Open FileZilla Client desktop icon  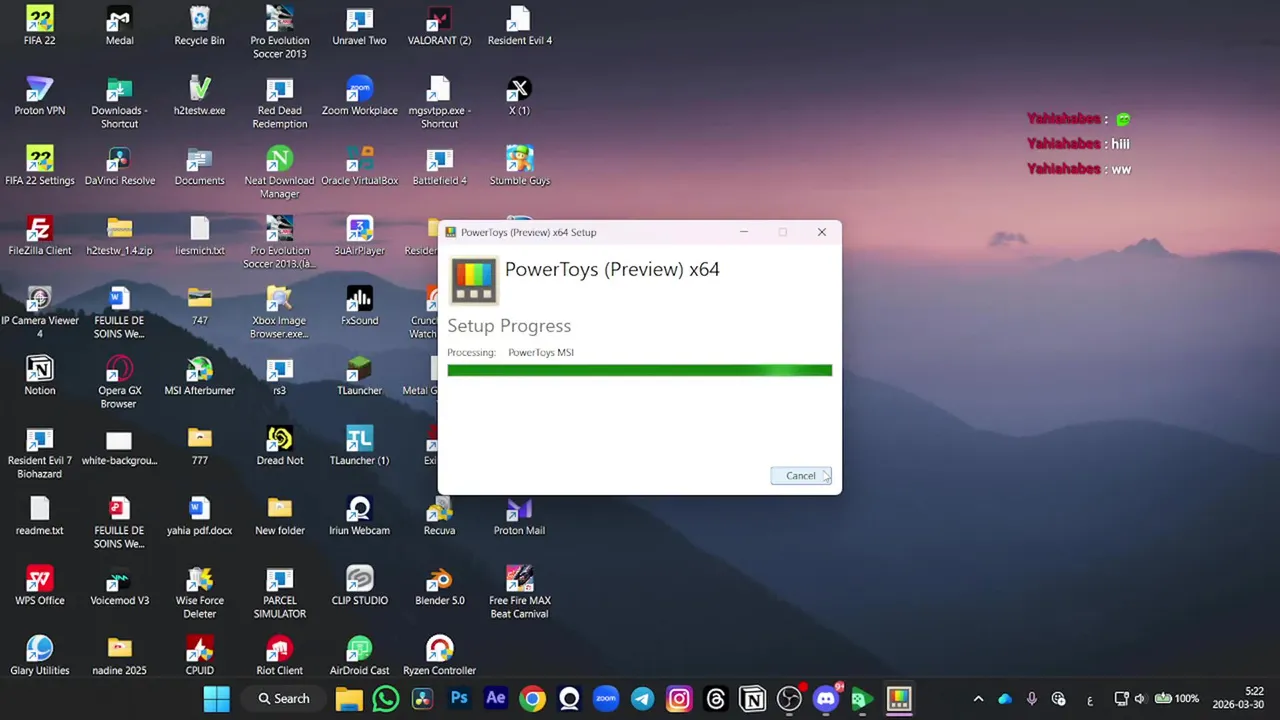pos(40,235)
